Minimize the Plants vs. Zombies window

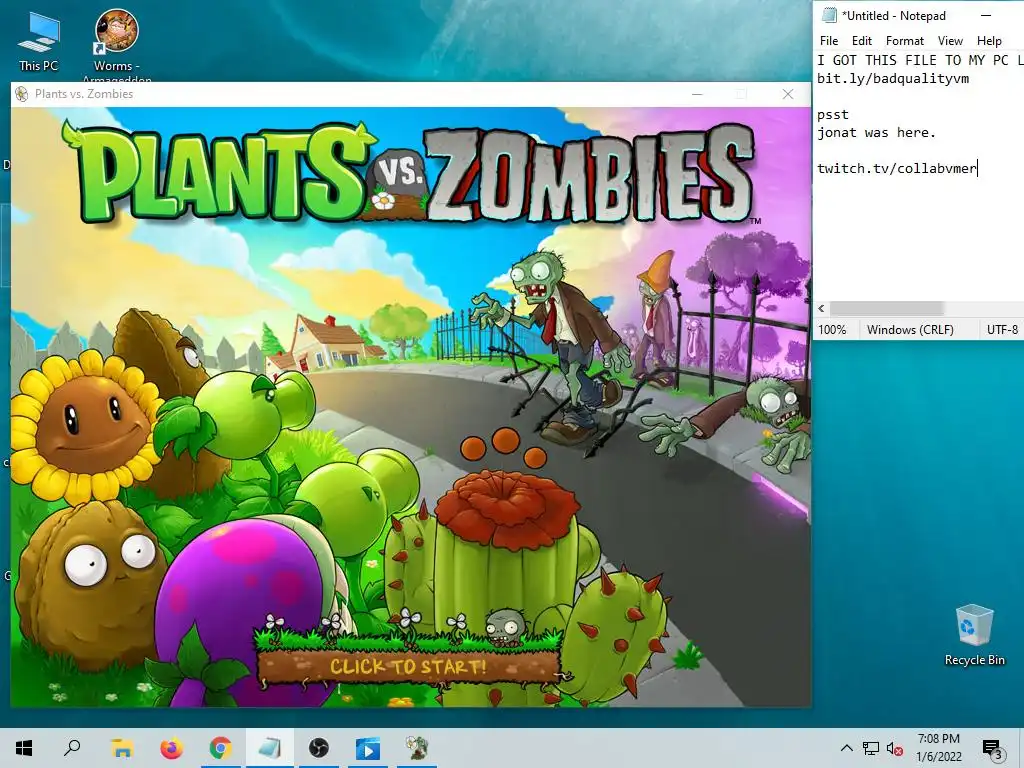(697, 94)
